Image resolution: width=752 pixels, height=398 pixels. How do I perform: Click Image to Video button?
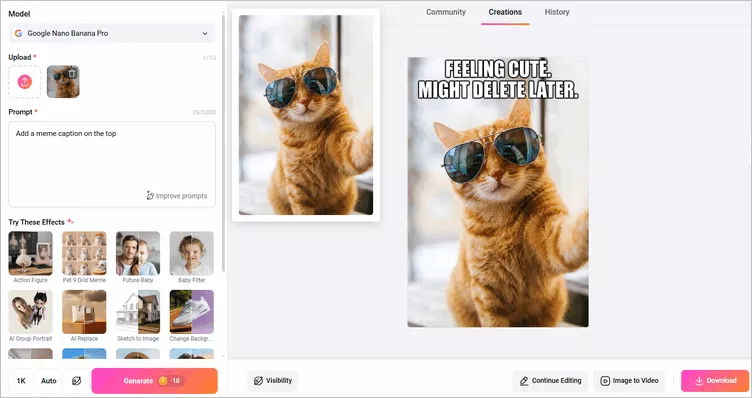point(629,381)
